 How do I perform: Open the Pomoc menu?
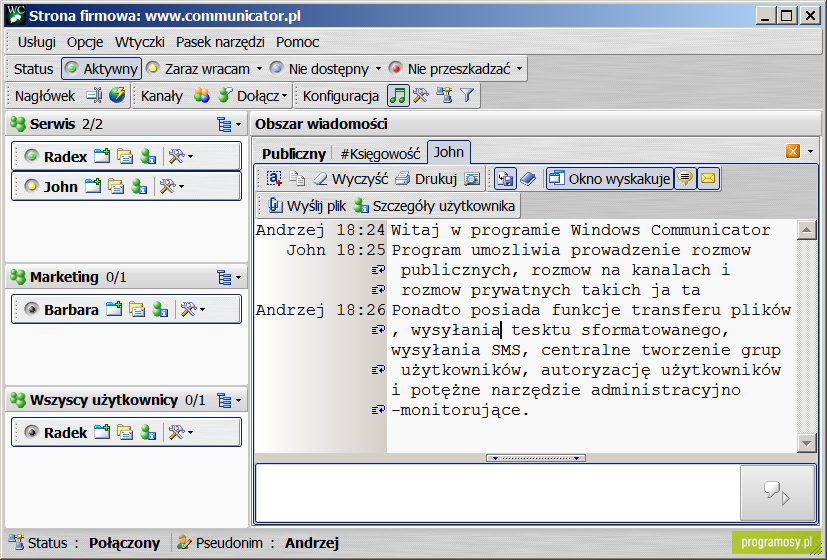297,42
